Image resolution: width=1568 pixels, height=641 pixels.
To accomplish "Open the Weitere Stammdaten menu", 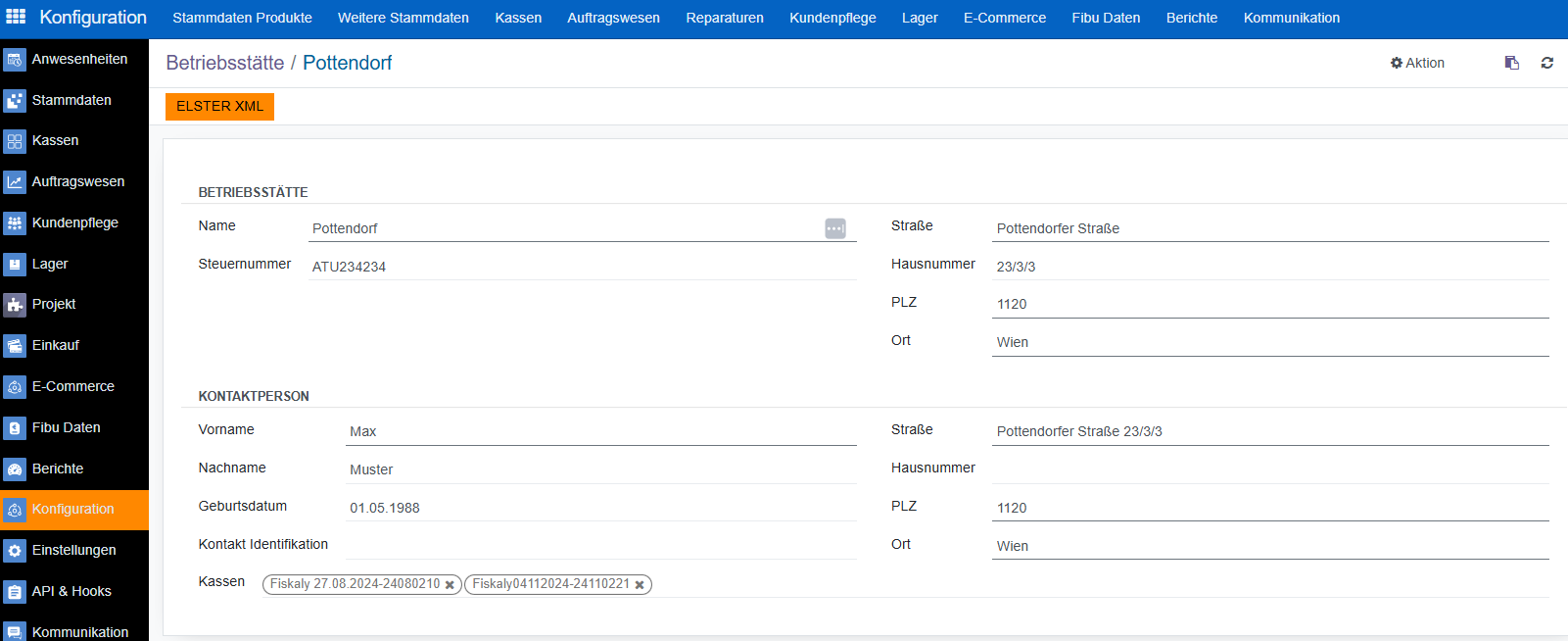I will tap(403, 18).
